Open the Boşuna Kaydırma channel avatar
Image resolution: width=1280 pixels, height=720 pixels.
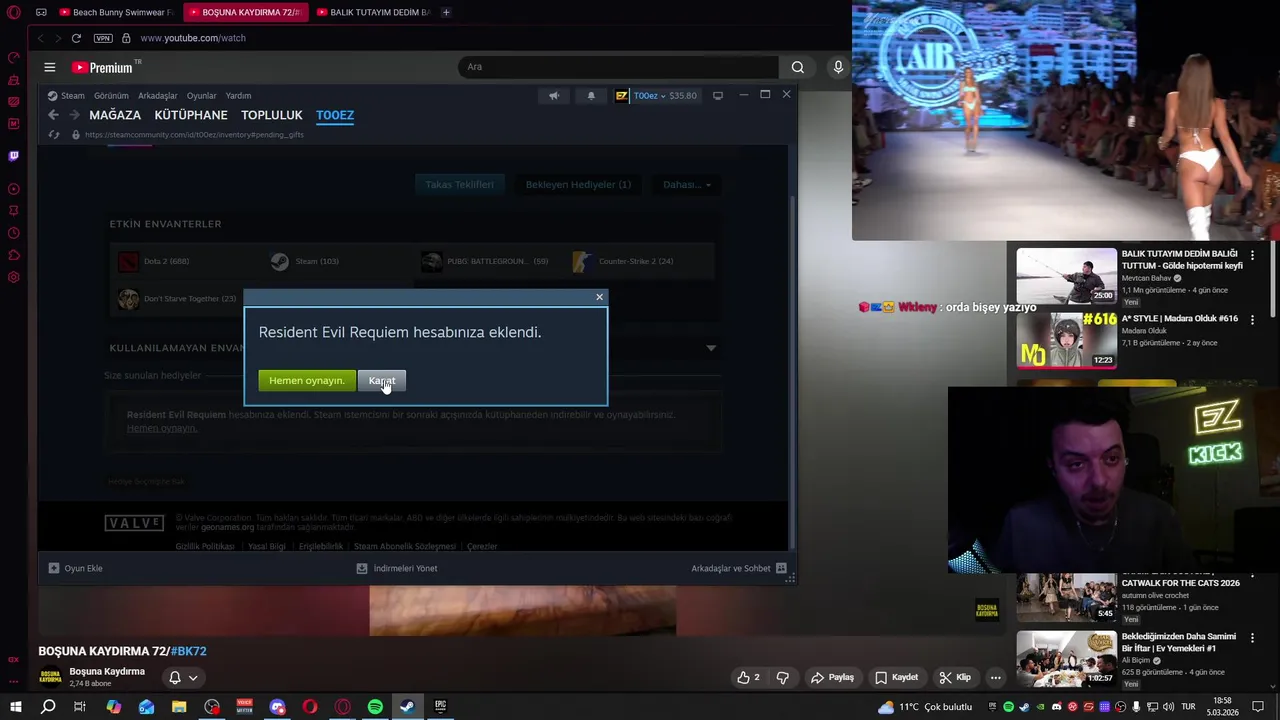[50, 677]
